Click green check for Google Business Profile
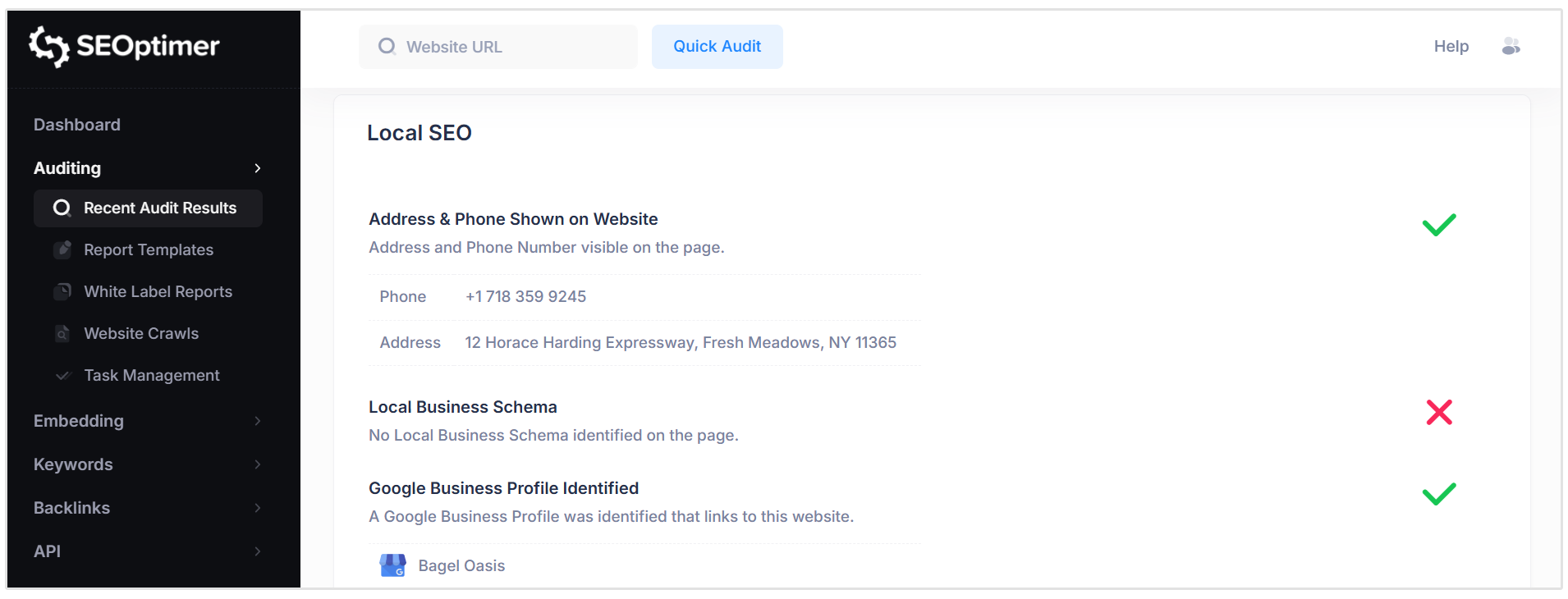This screenshot has height=599, width=1568. click(x=1439, y=494)
